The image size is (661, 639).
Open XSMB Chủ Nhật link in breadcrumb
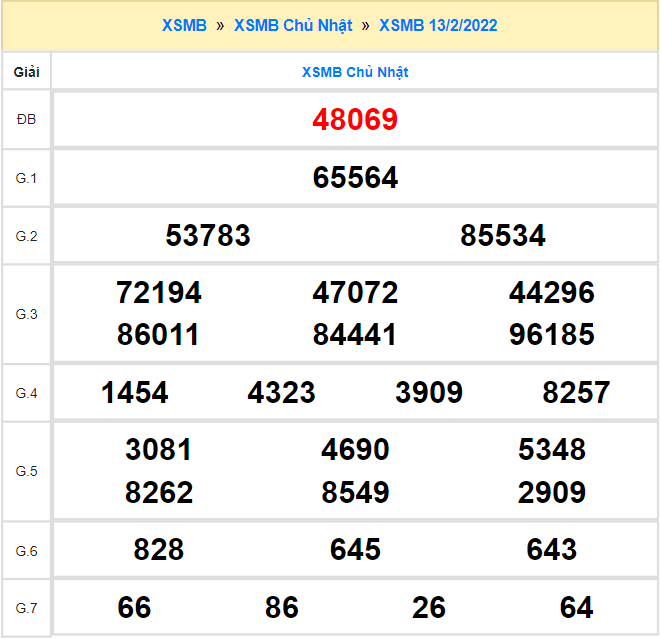[293, 25]
